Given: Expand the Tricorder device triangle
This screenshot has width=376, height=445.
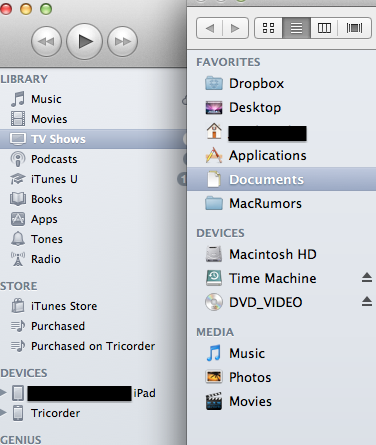Looking at the screenshot, I should (3, 413).
